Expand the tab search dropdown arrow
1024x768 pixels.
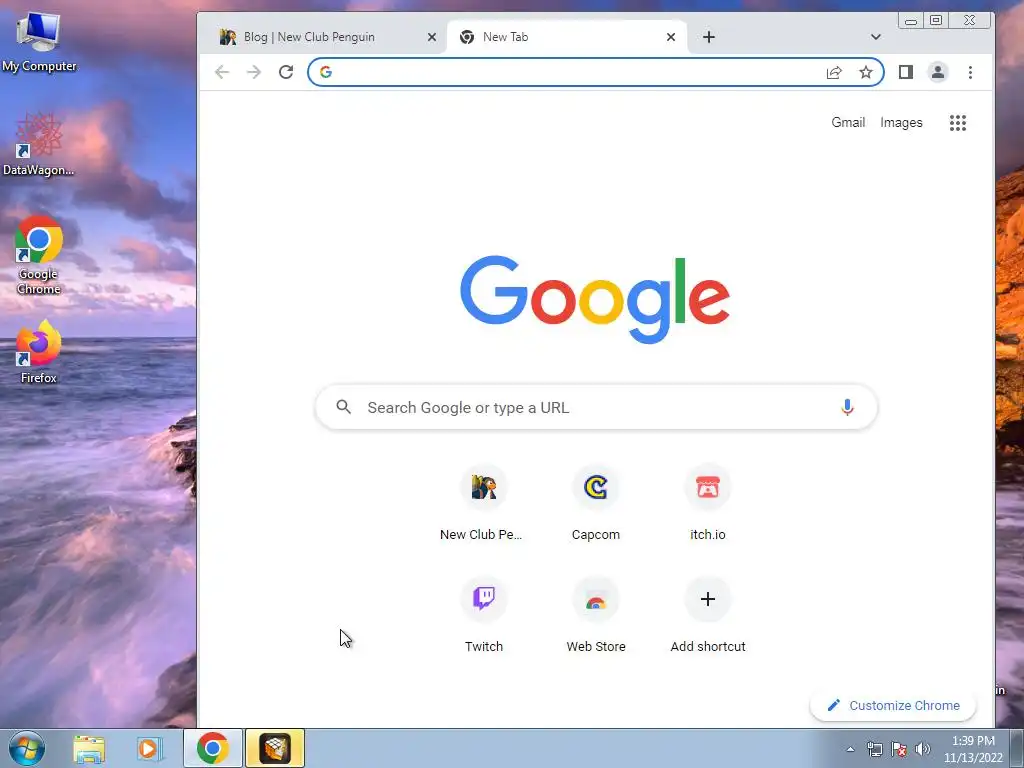click(x=876, y=37)
